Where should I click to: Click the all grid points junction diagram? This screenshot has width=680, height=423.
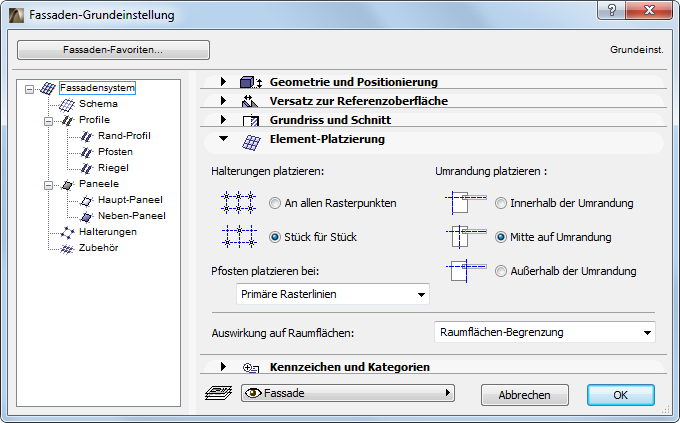[239, 203]
